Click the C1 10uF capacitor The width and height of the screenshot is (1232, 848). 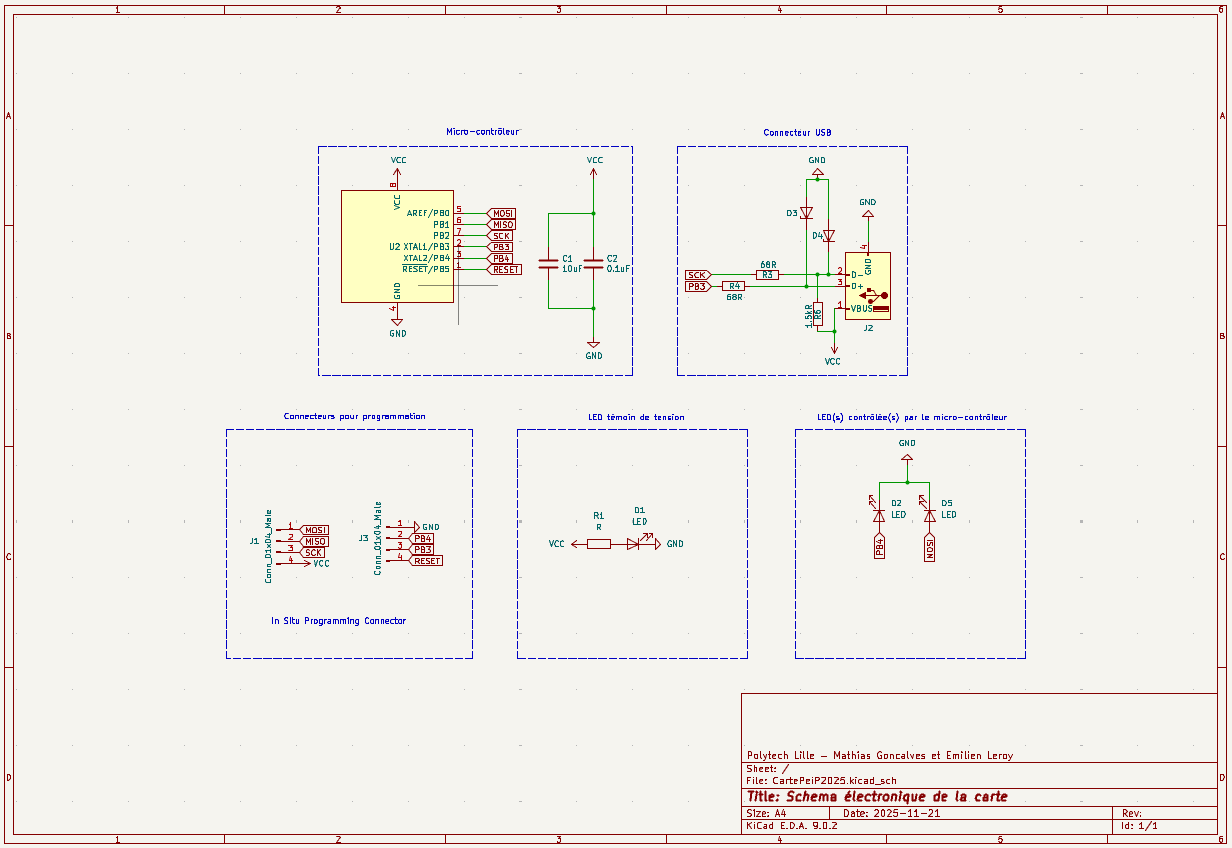[547, 263]
